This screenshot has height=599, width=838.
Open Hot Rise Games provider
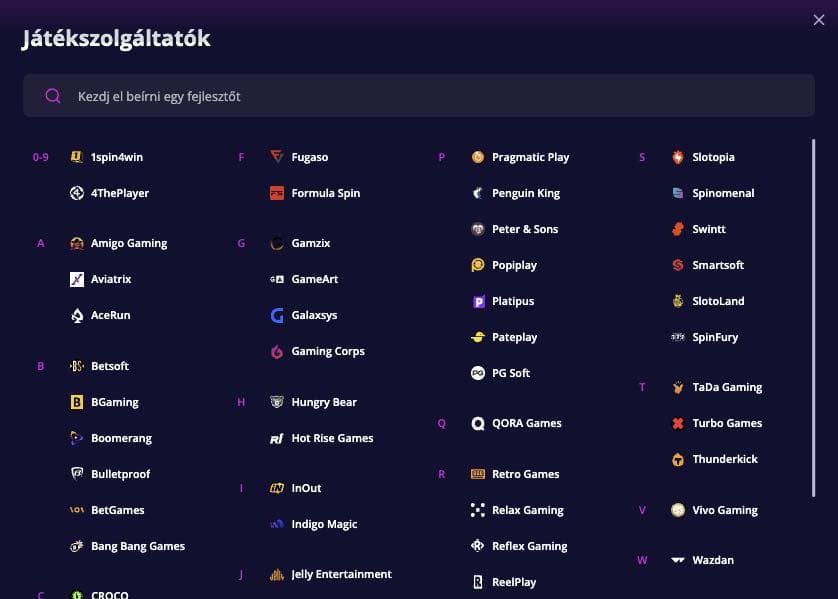click(332, 438)
